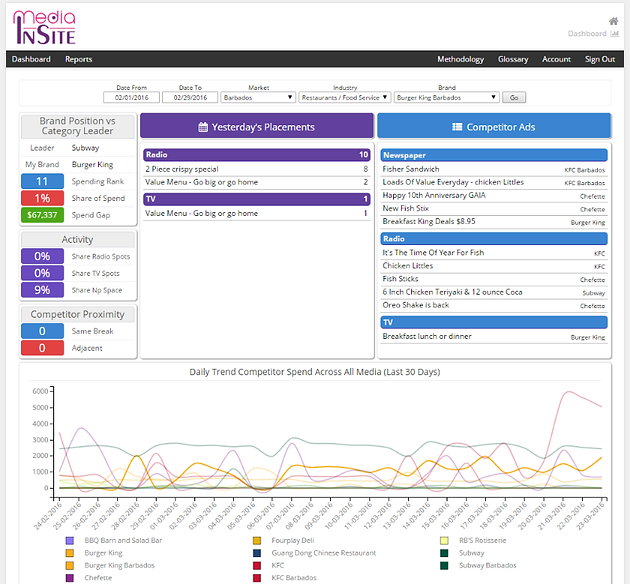630x584 pixels.
Task: Click the Yesterday's Placements header
Action: (x=257, y=126)
